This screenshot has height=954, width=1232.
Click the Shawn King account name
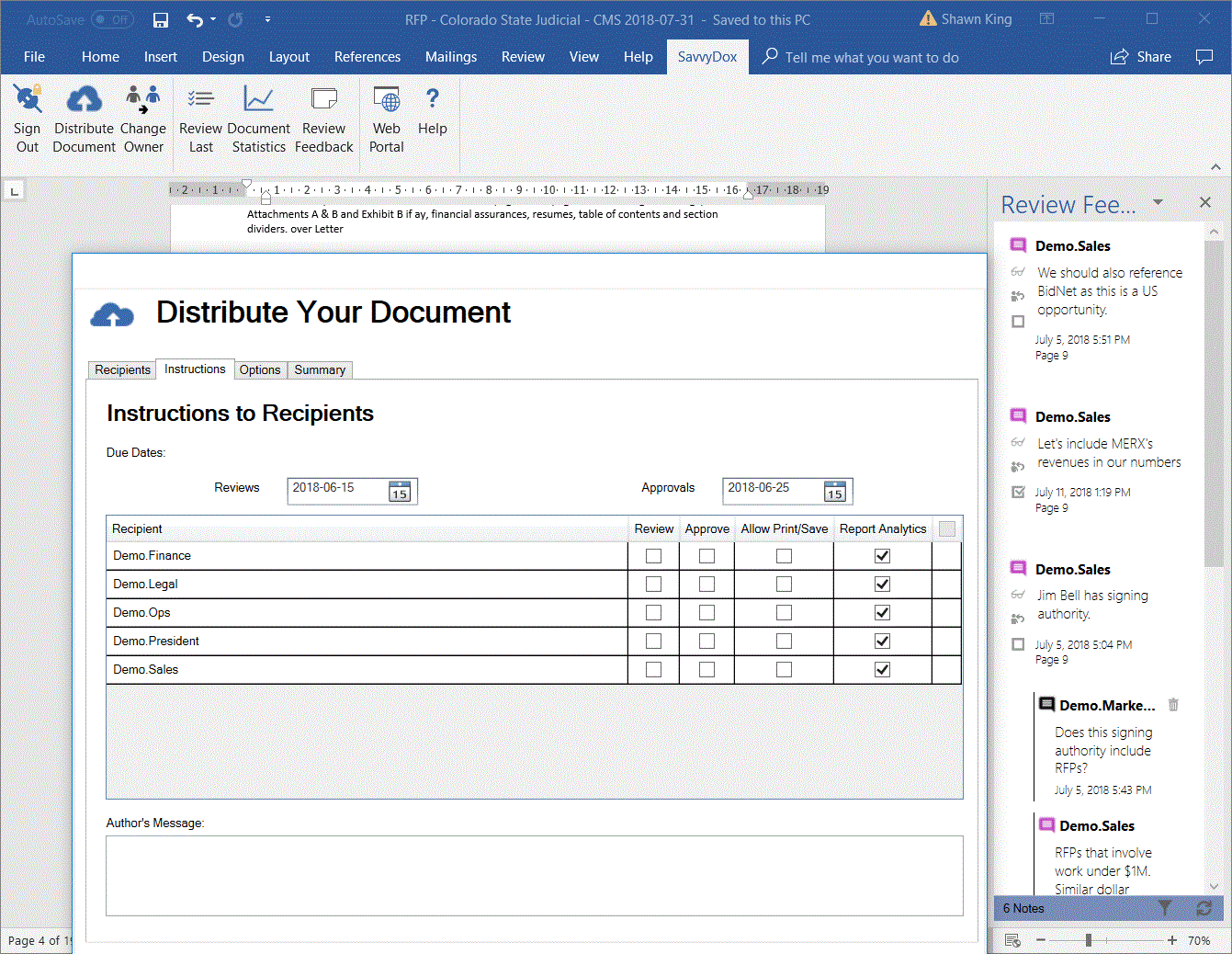(x=977, y=19)
